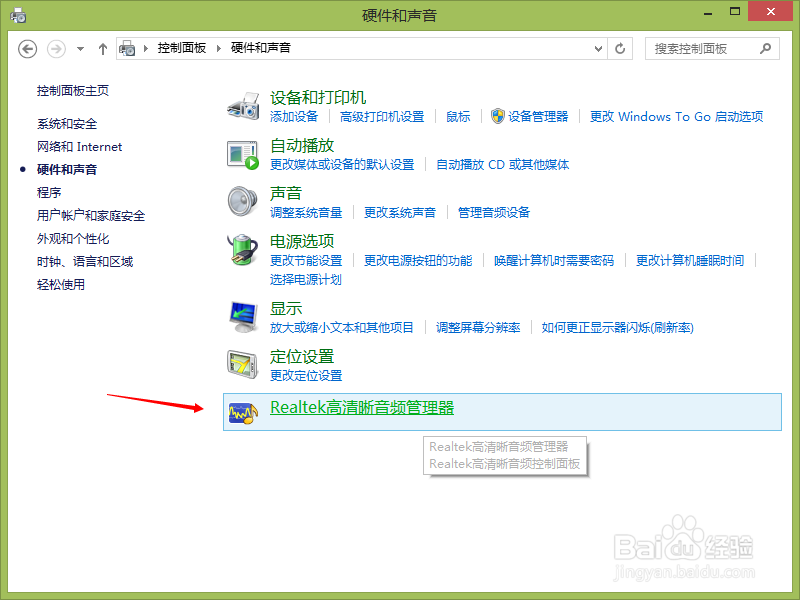
Task: Open 设备管理器 link
Action: pyautogui.click(x=538, y=116)
